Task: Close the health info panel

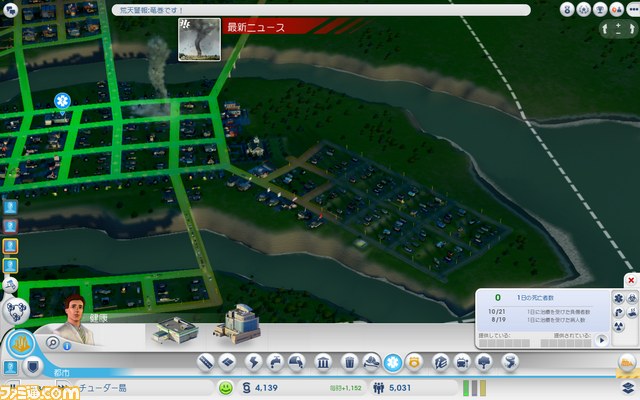Action: click(630, 282)
